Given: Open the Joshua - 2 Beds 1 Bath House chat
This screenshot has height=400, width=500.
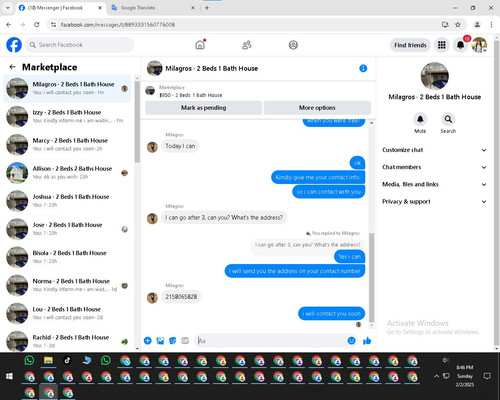Looking at the screenshot, I should point(67,201).
